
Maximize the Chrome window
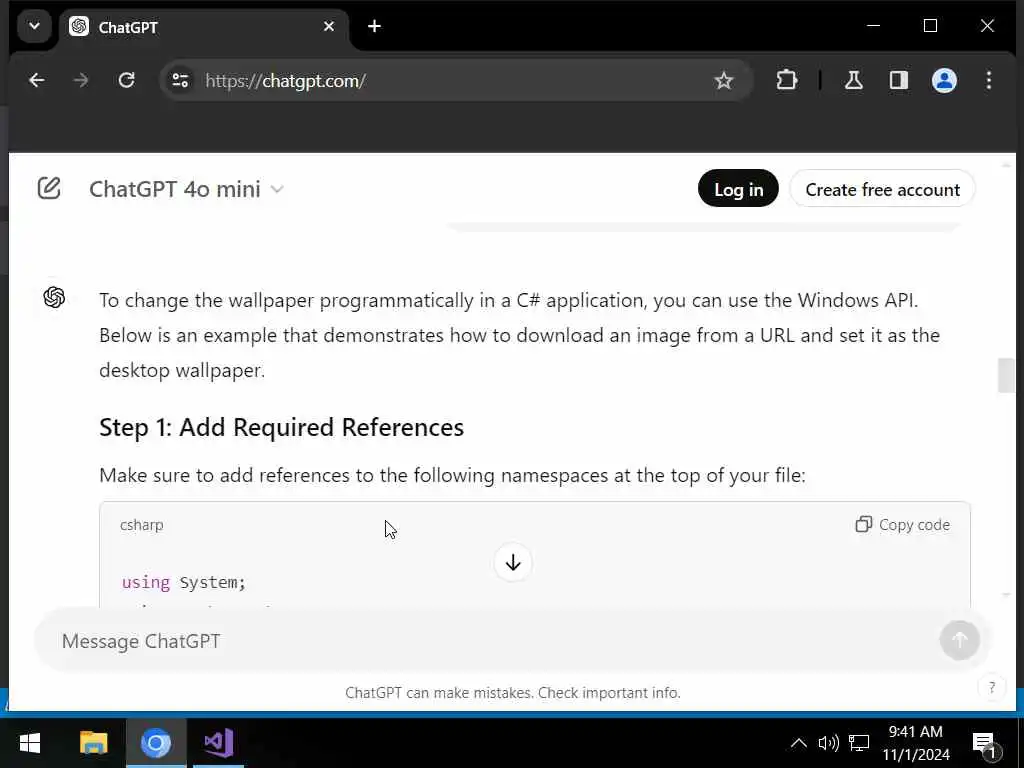930,26
